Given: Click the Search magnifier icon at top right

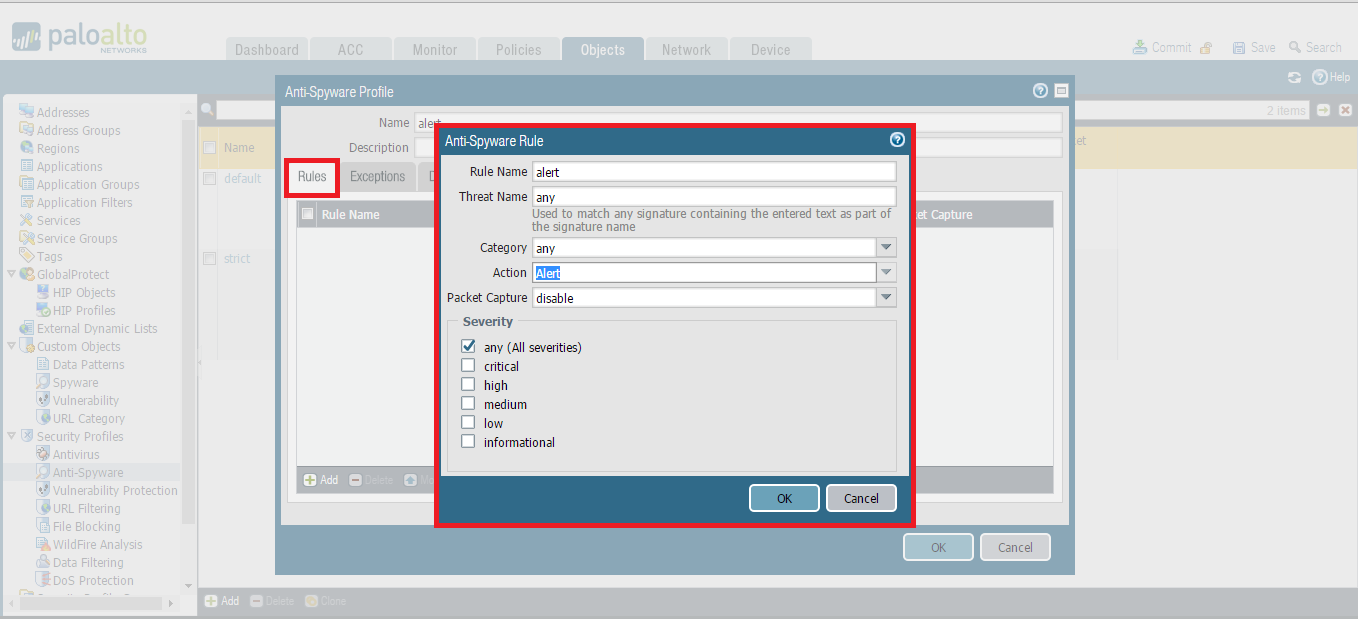Looking at the screenshot, I should 1295,47.
